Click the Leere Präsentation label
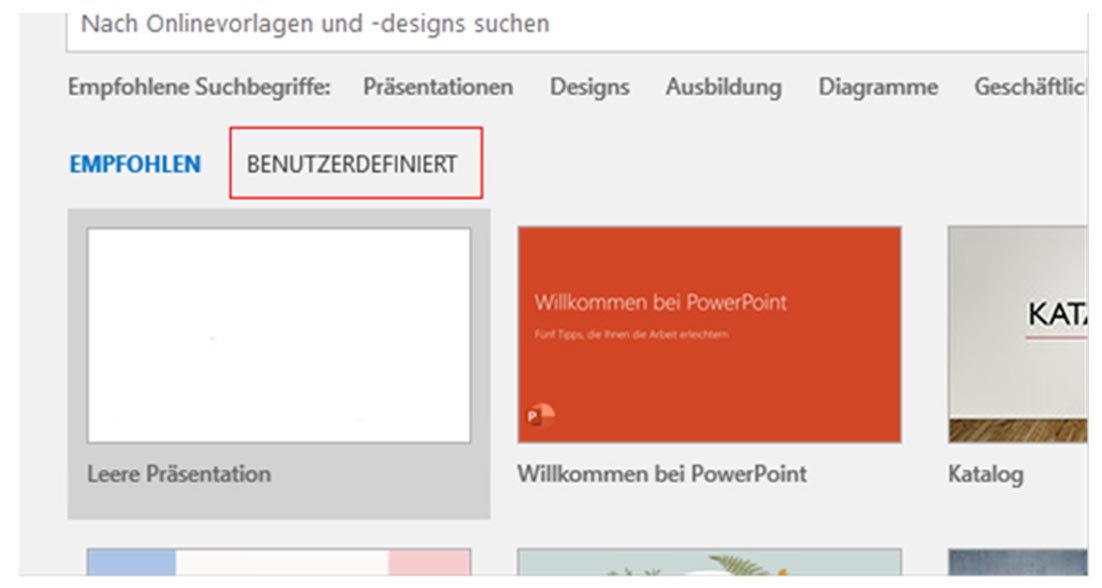 pyautogui.click(x=179, y=474)
